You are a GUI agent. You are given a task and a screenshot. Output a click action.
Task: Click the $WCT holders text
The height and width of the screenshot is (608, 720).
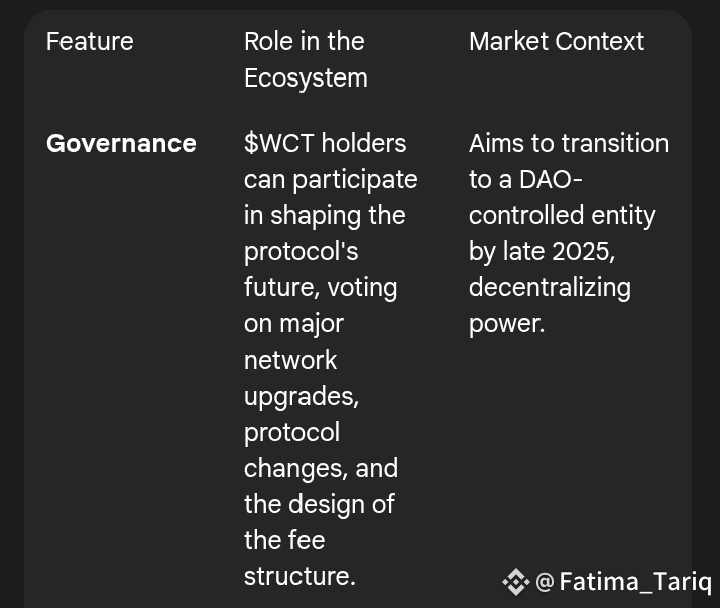[x=325, y=143]
